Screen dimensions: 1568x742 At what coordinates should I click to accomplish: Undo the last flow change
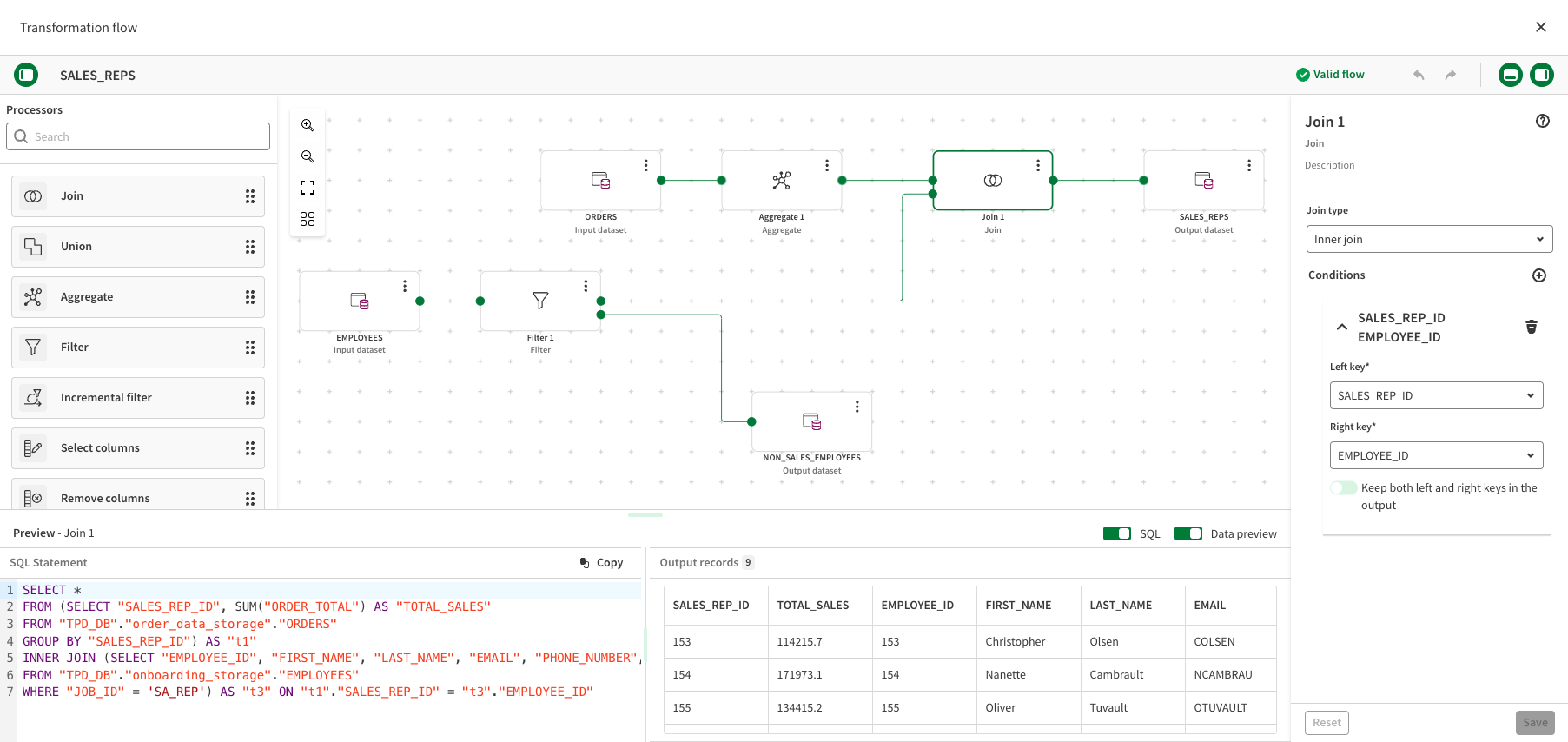click(1419, 75)
